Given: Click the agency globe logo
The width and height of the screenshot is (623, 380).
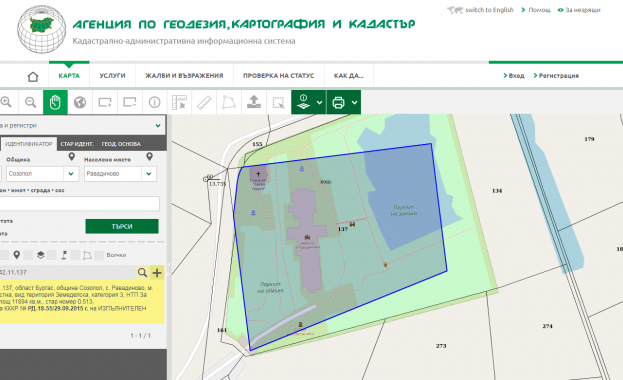Looking at the screenshot, I should (x=41, y=29).
